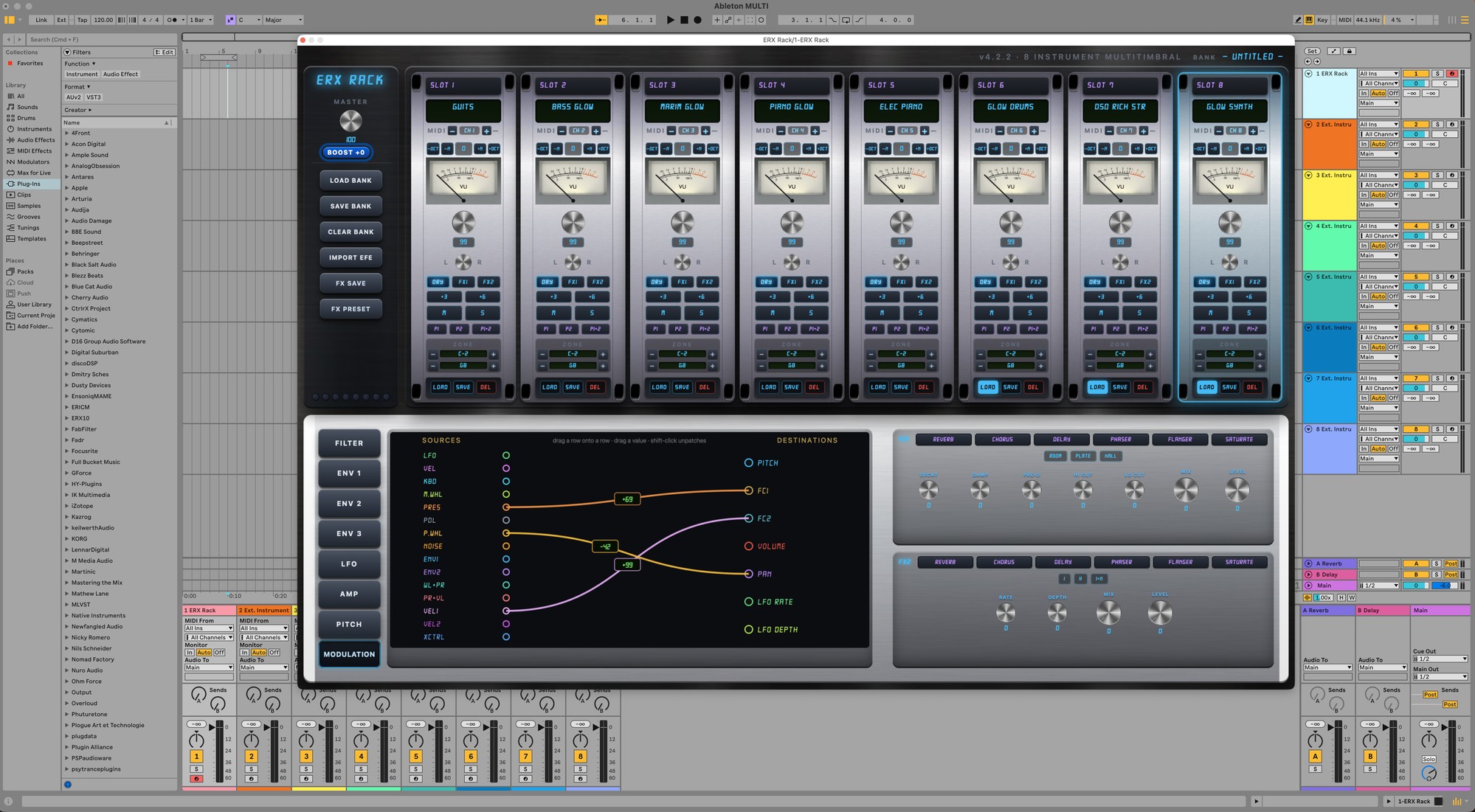This screenshot has height=812, width=1475.
Task: Fold the 1 ERX Rack track
Action: [x=1308, y=74]
